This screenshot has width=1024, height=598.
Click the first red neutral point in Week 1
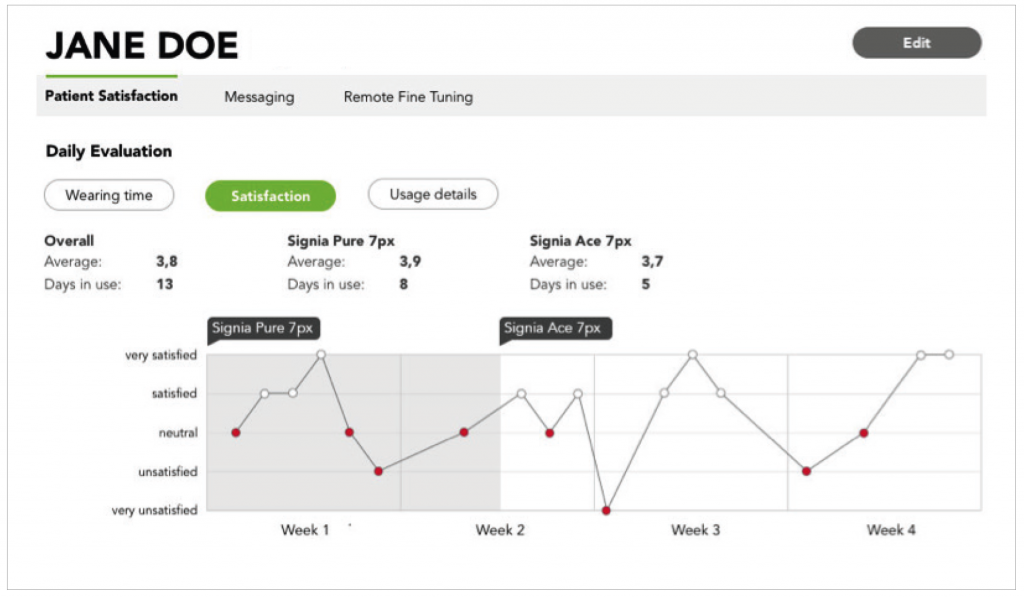[236, 433]
